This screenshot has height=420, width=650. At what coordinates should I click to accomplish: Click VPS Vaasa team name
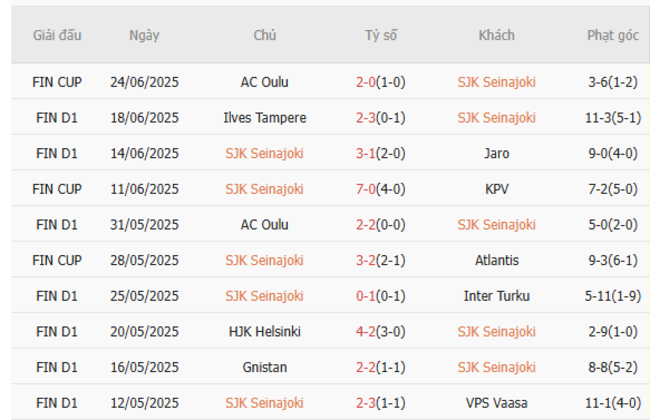pyautogui.click(x=497, y=403)
